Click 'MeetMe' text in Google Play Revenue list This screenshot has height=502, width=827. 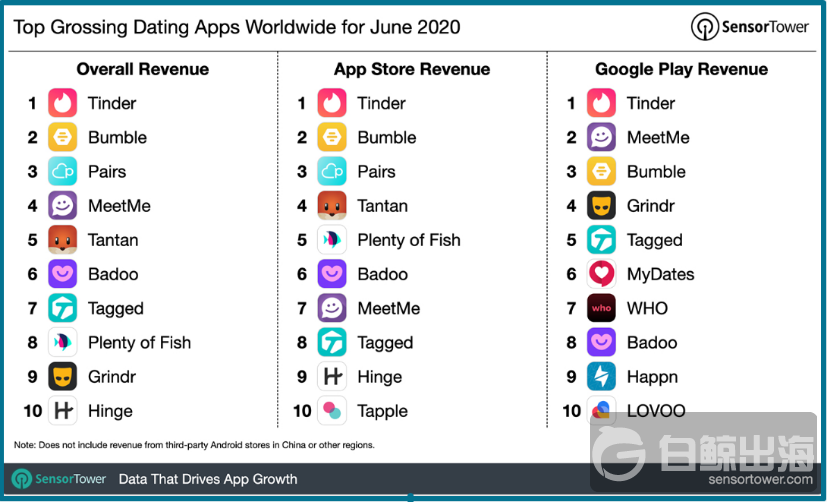point(658,138)
